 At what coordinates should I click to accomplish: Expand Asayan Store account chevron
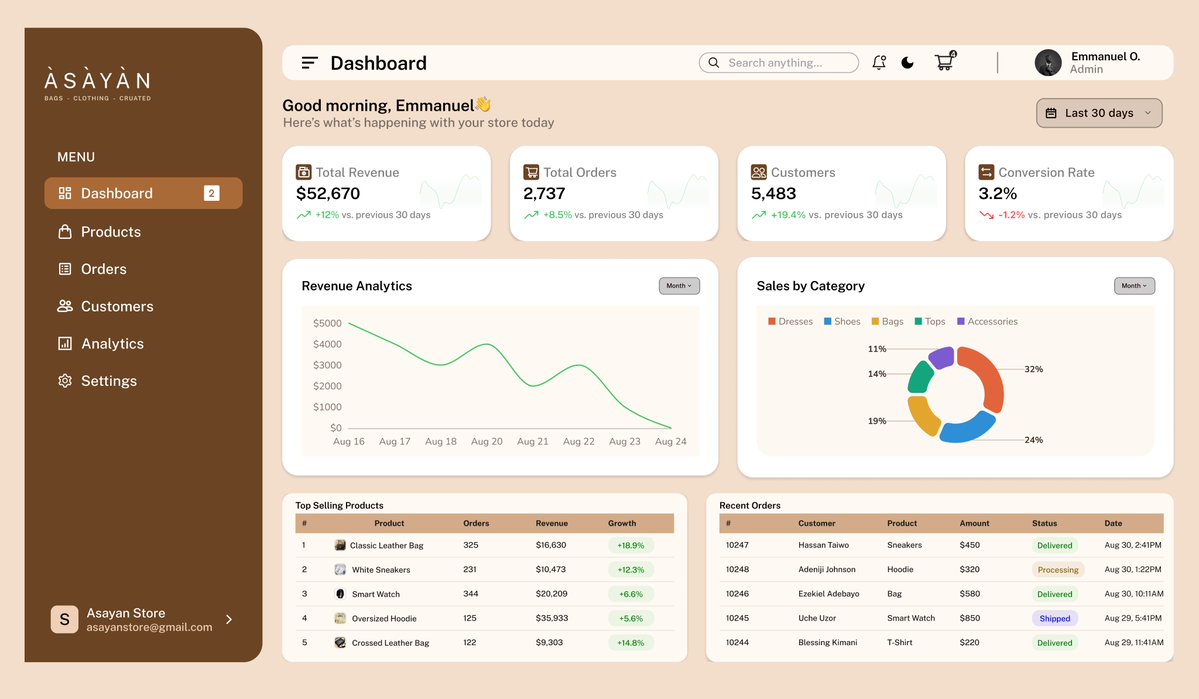point(229,619)
